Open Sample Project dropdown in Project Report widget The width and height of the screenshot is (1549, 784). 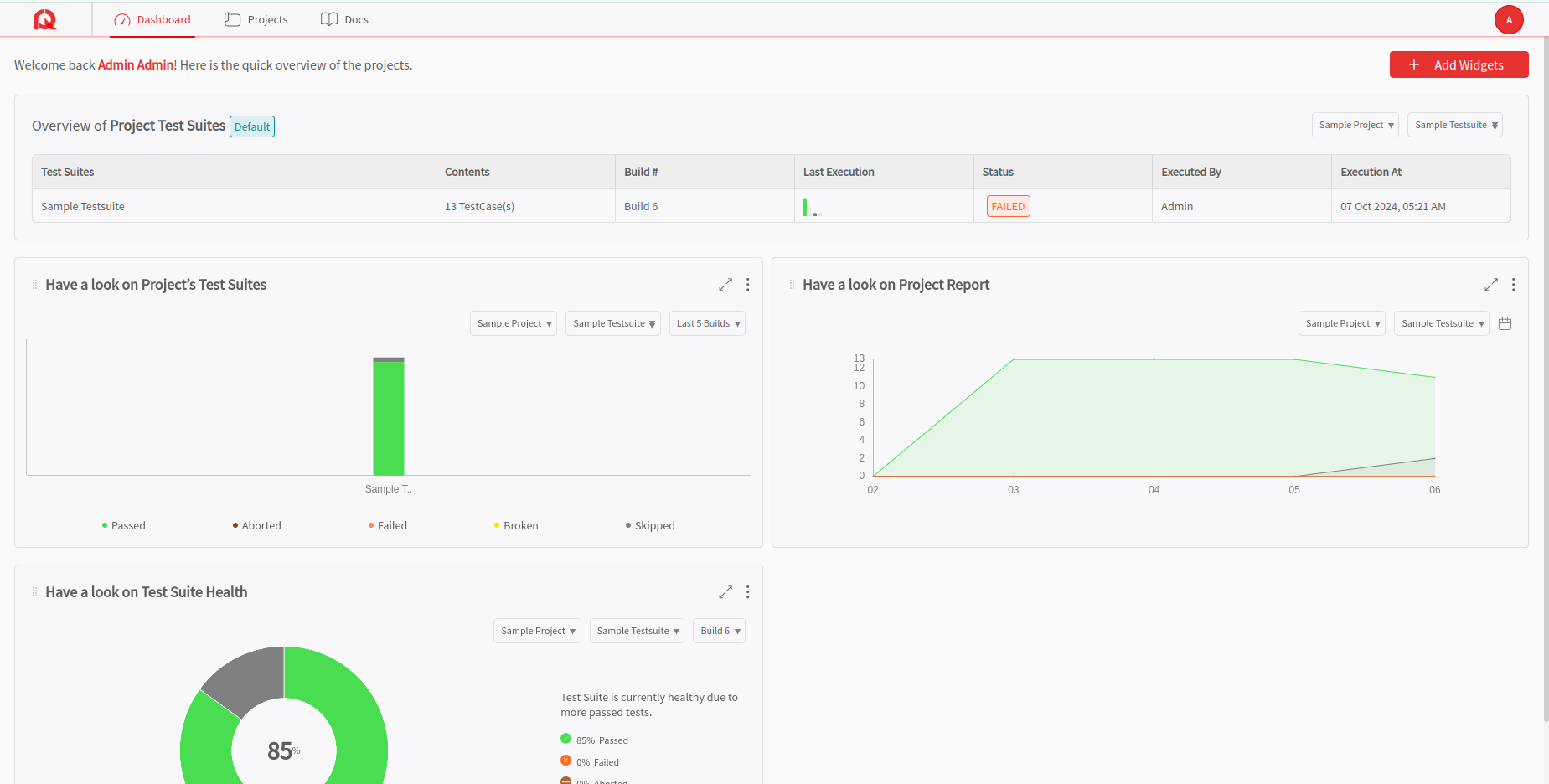pyautogui.click(x=1342, y=323)
